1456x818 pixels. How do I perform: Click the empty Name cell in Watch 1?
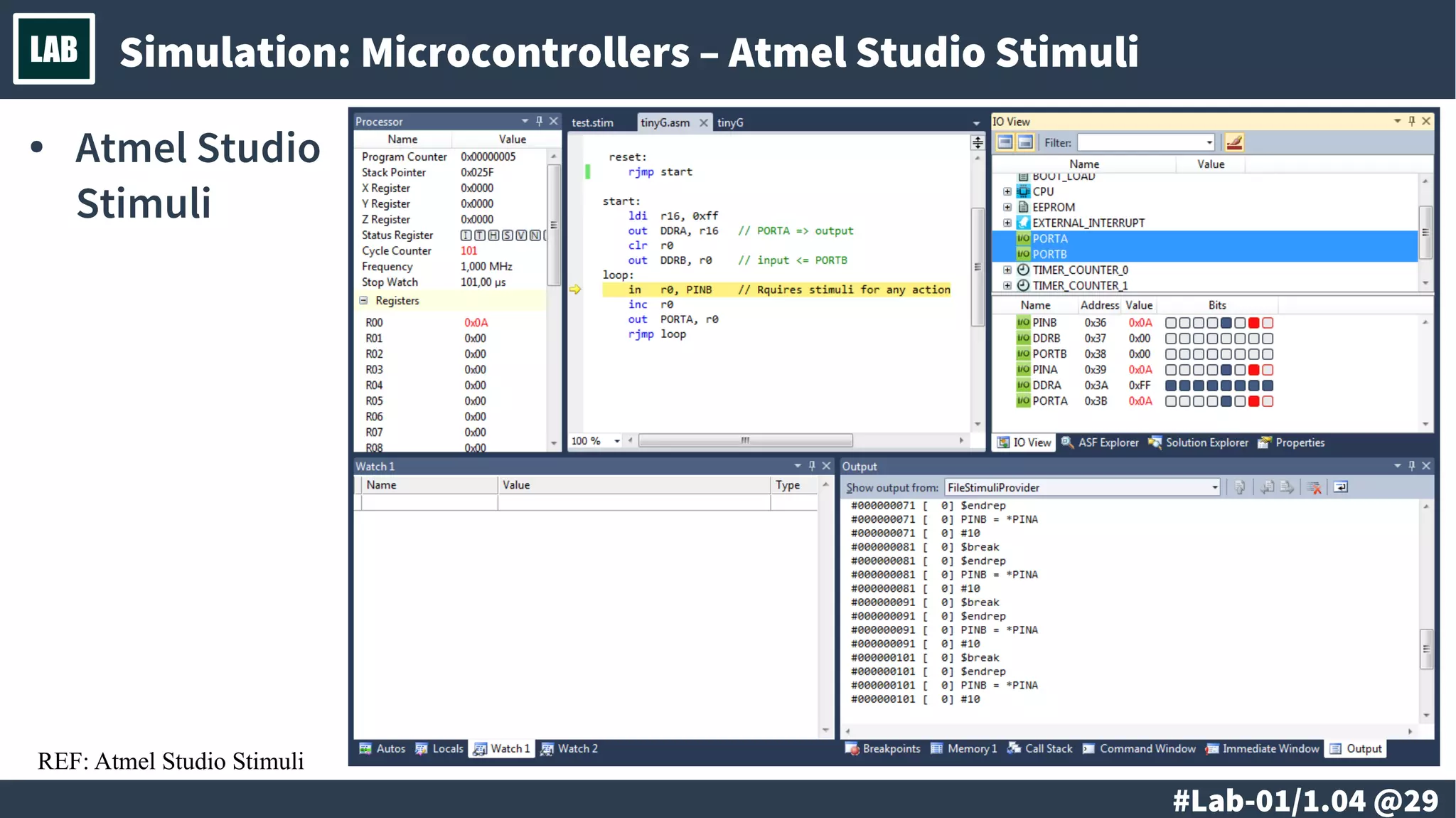[x=429, y=502]
